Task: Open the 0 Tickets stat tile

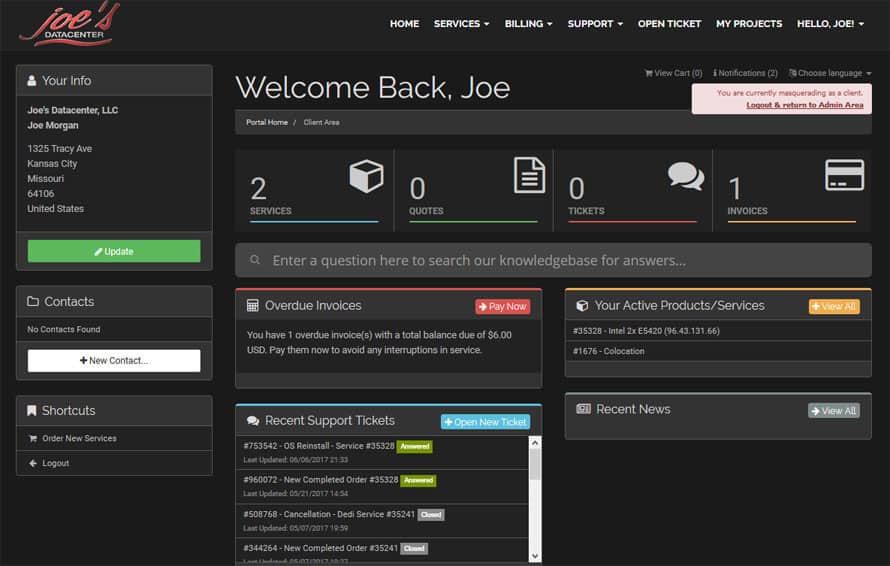Action: [632, 191]
